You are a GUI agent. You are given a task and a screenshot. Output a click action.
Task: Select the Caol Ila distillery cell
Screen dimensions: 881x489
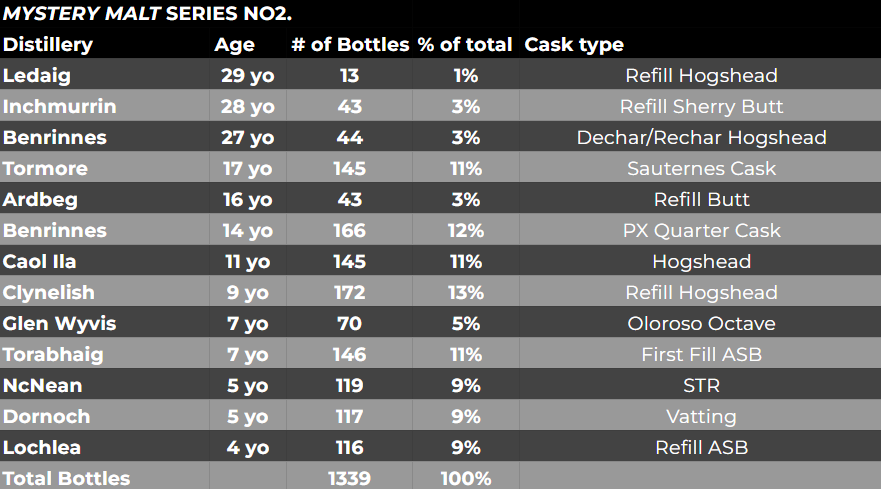tap(40, 262)
